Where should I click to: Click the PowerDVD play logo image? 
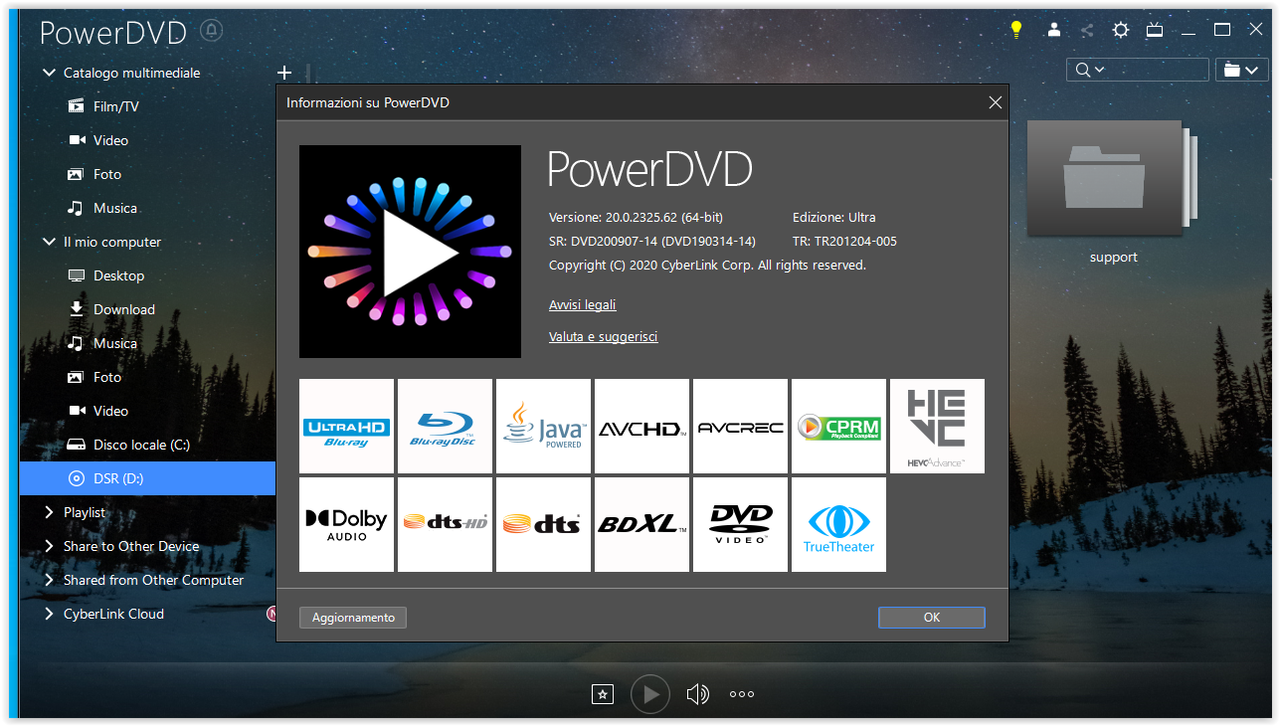[410, 251]
